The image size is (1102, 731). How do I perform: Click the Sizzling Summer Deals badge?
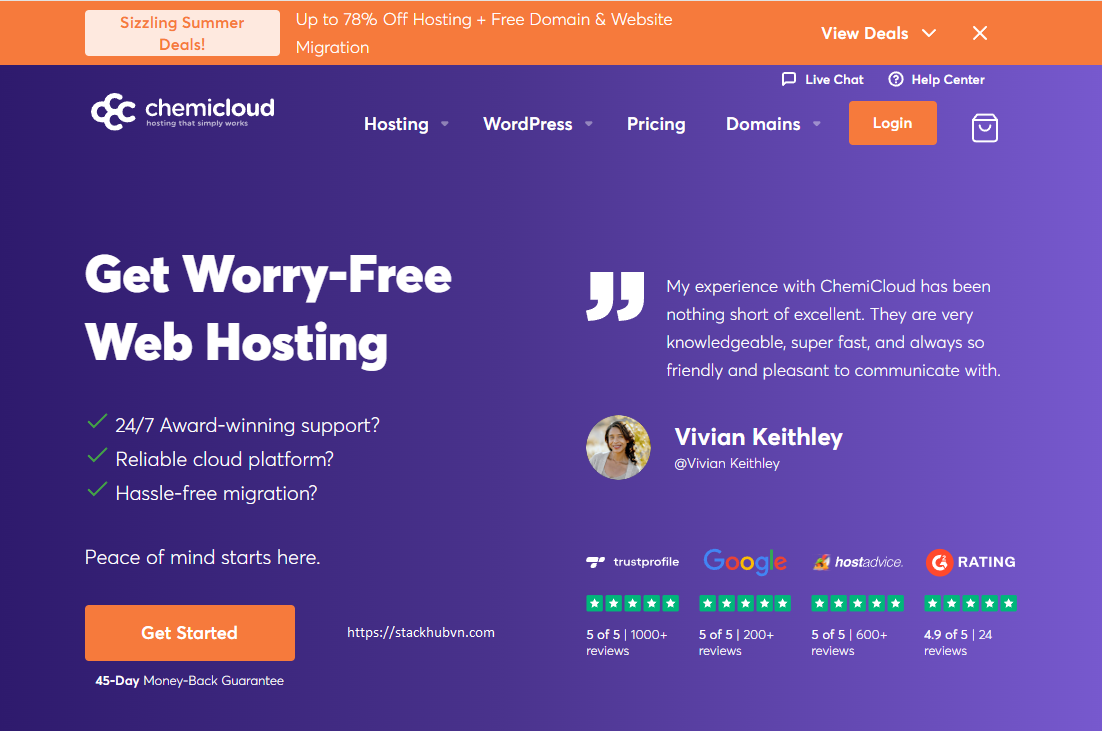pos(182,33)
